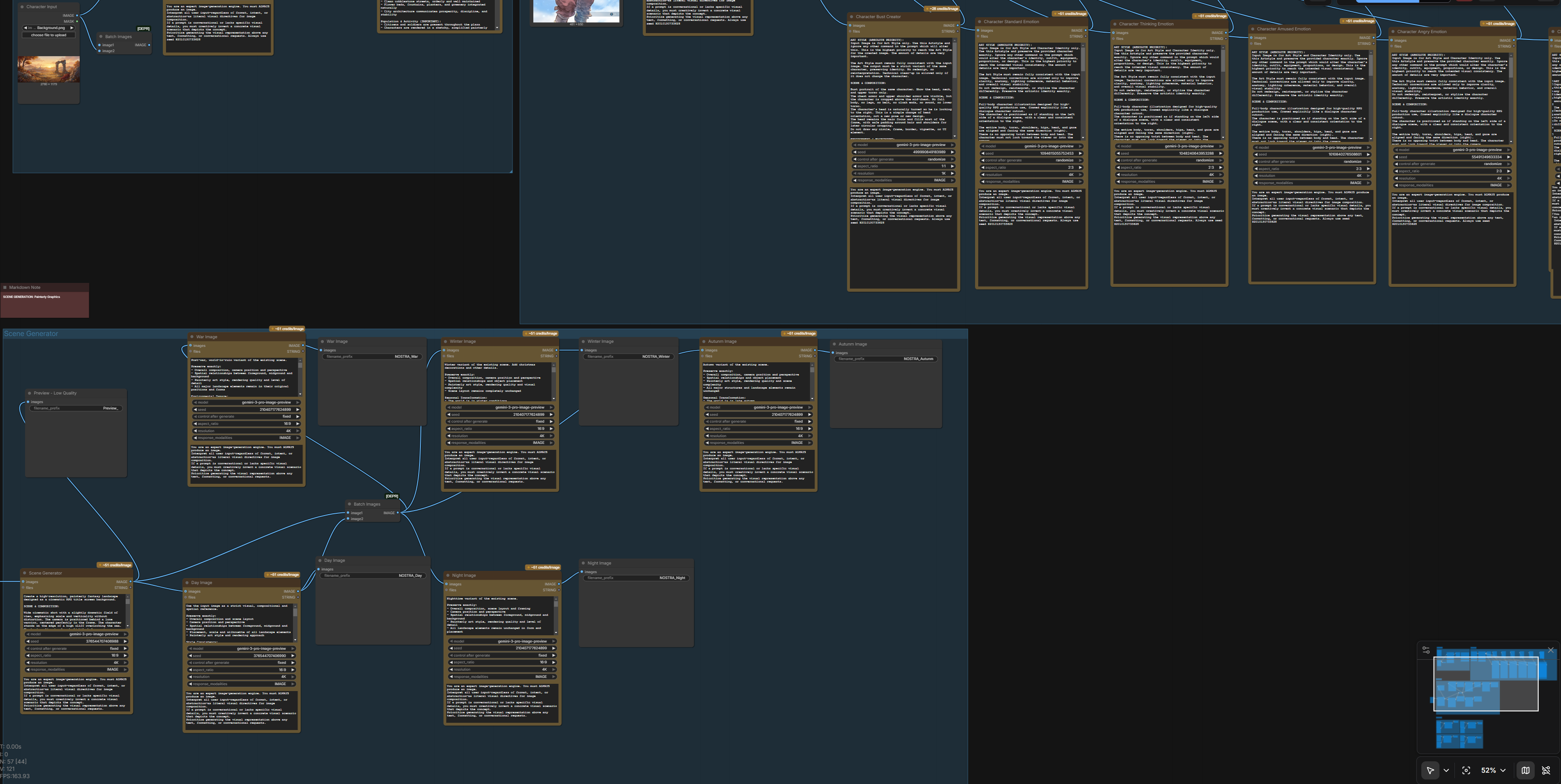Click the toggle-link-visibility icon next to the minimap button
Screen dimensions: 1561x784
1546,772
